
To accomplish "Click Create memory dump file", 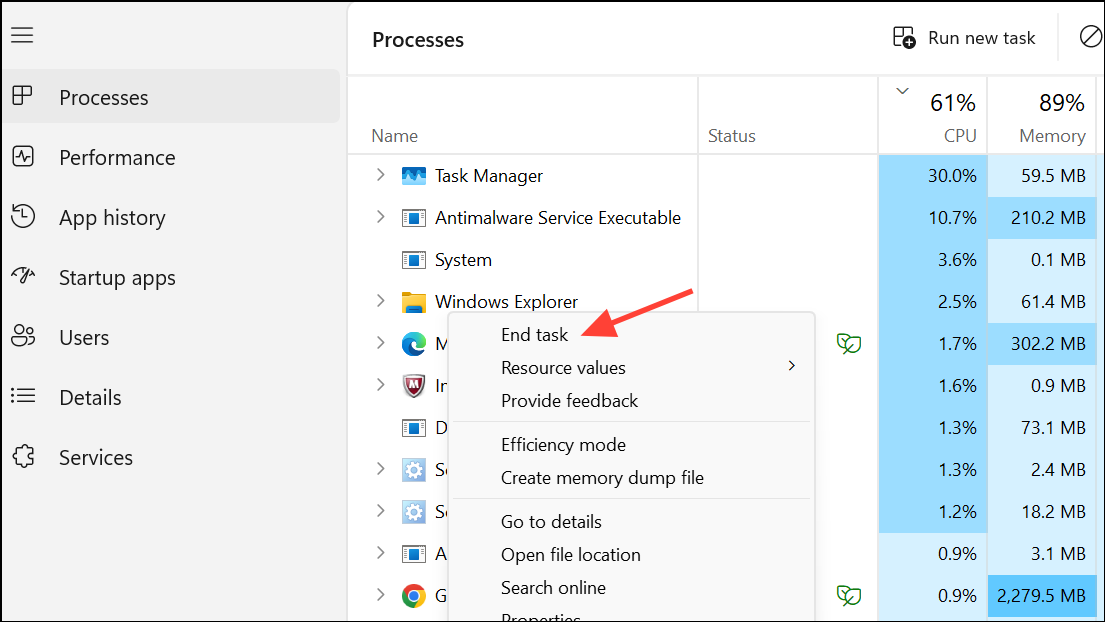I will (602, 478).
